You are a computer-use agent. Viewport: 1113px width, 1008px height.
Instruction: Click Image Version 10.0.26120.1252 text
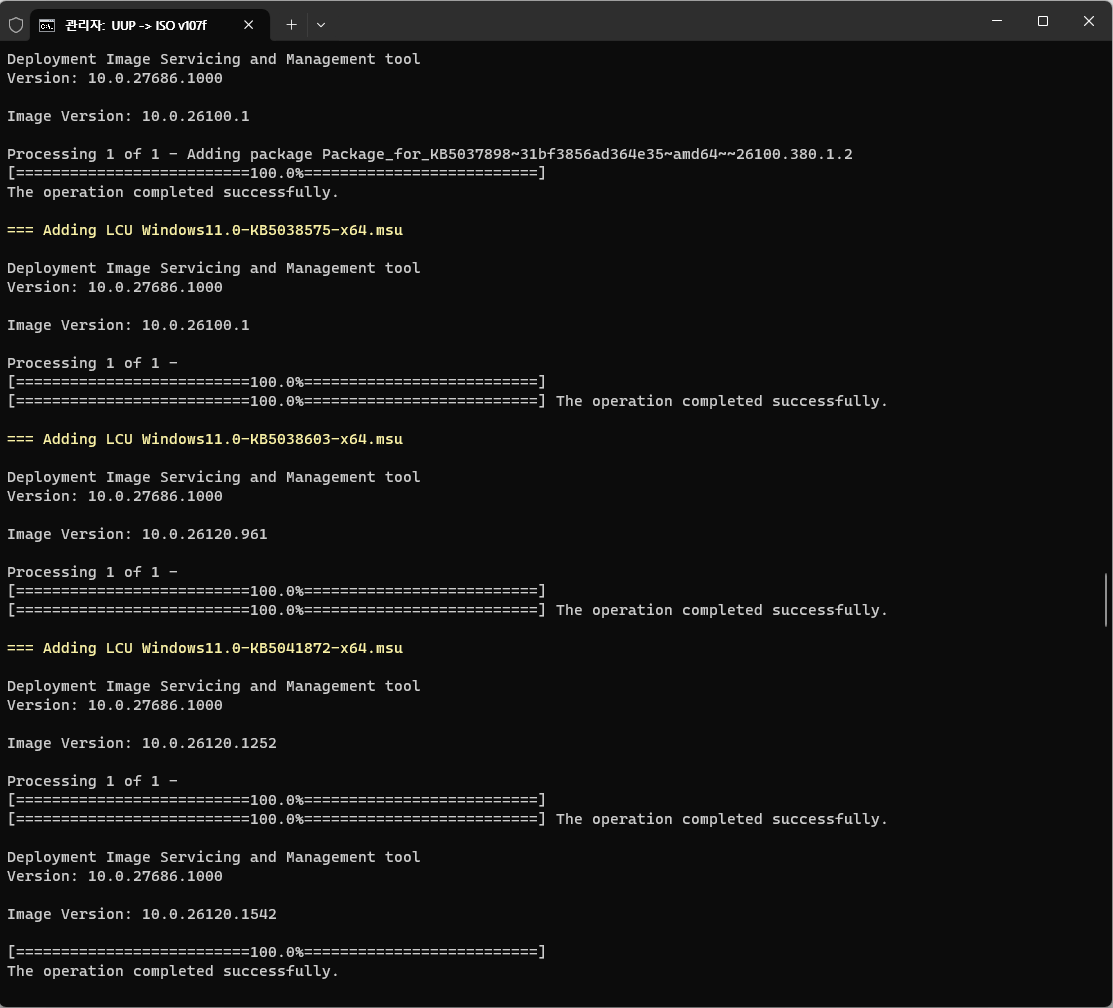(x=141, y=743)
